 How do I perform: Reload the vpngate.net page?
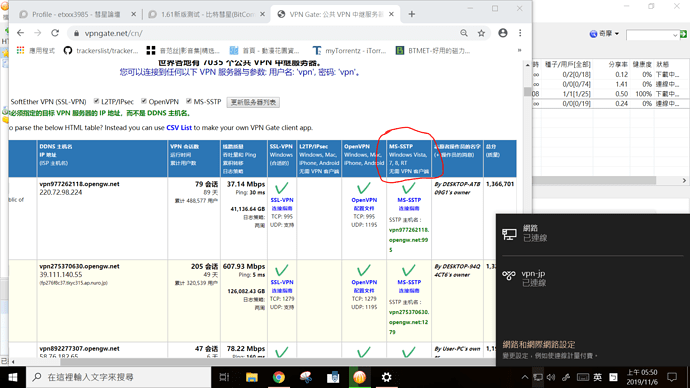55,33
